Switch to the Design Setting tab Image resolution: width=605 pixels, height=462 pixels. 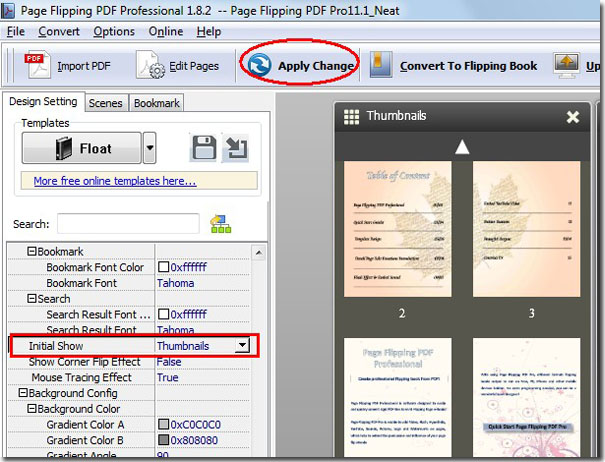pos(43,102)
